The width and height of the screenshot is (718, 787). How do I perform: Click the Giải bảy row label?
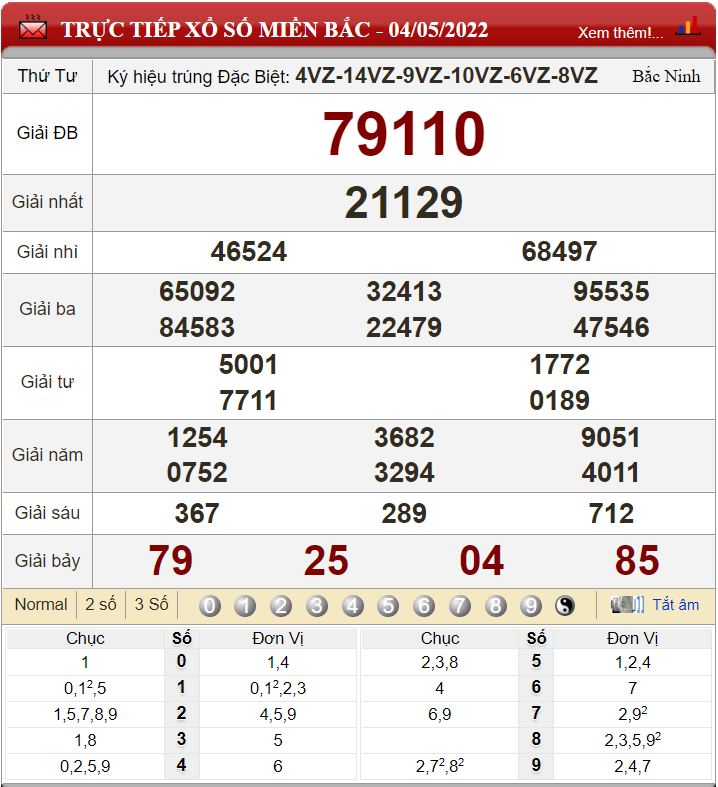pyautogui.click(x=47, y=561)
